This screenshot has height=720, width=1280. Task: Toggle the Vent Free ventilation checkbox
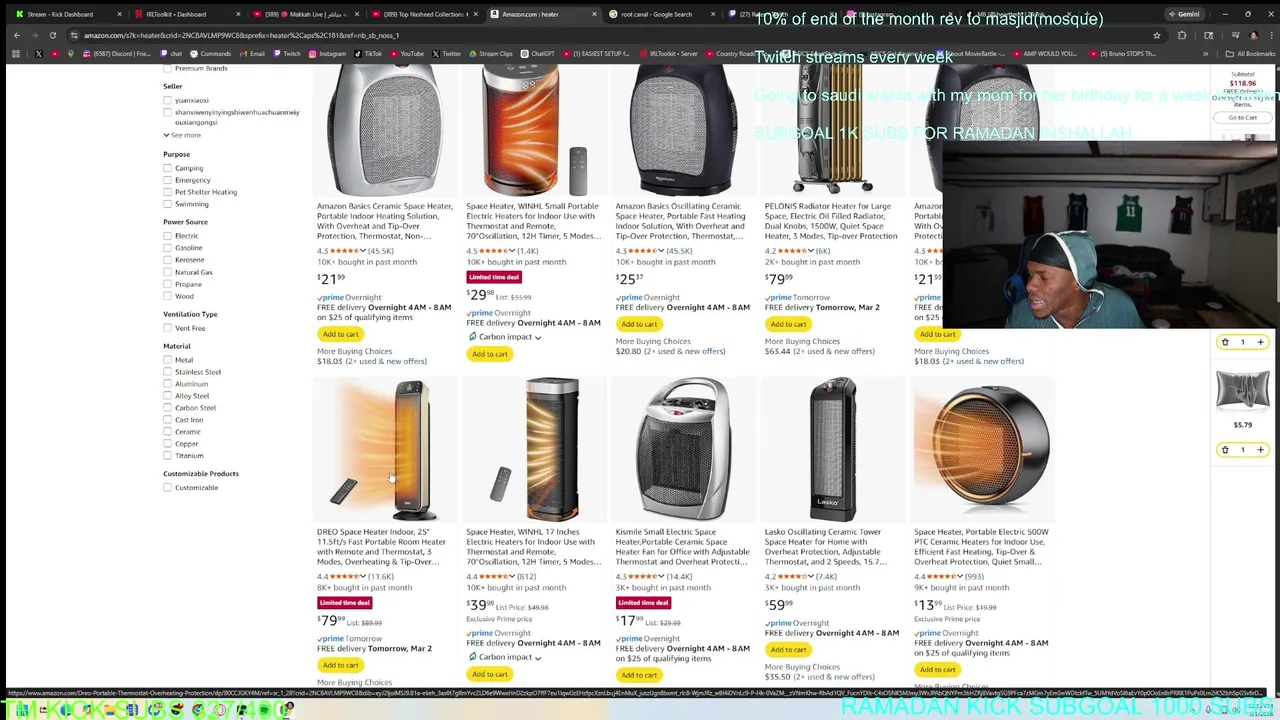click(168, 328)
